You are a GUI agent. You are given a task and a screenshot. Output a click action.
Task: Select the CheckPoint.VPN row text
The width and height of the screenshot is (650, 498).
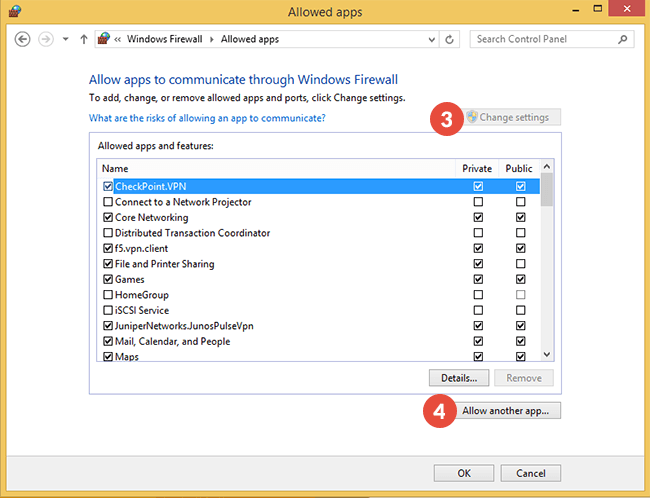[150, 187]
